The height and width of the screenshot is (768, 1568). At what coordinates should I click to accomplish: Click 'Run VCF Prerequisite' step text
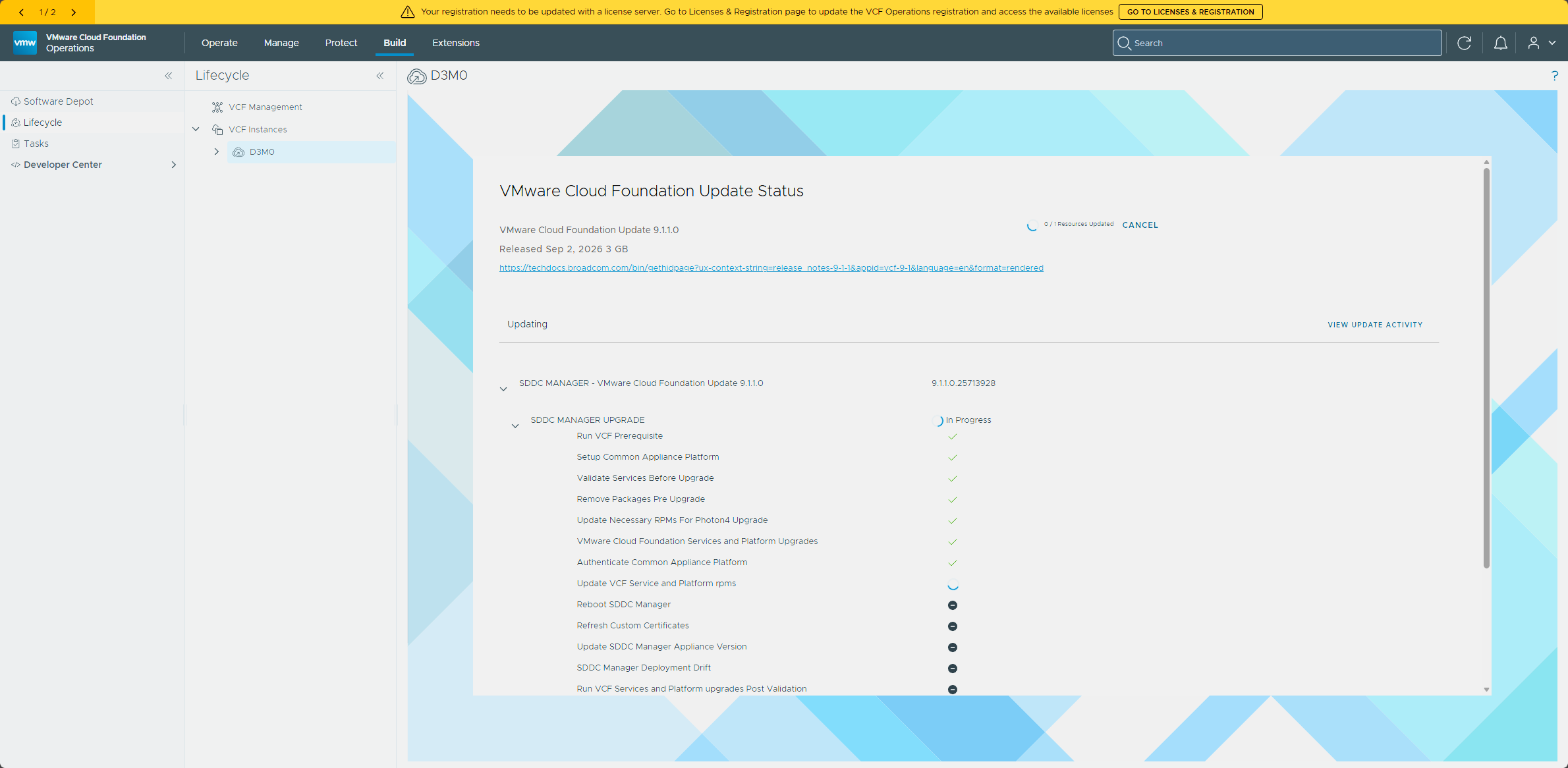click(620, 436)
